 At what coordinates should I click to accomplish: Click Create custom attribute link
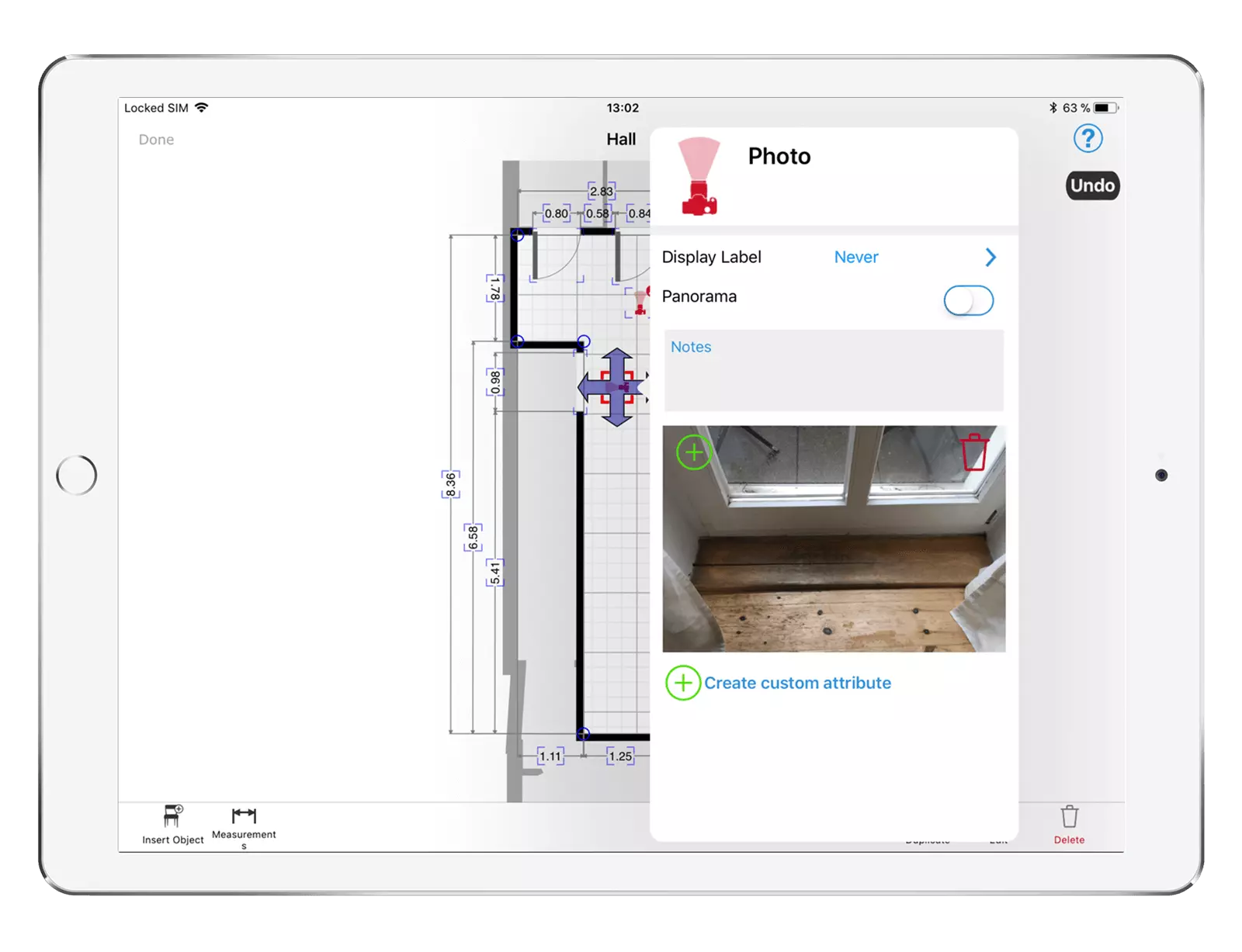[x=797, y=683]
